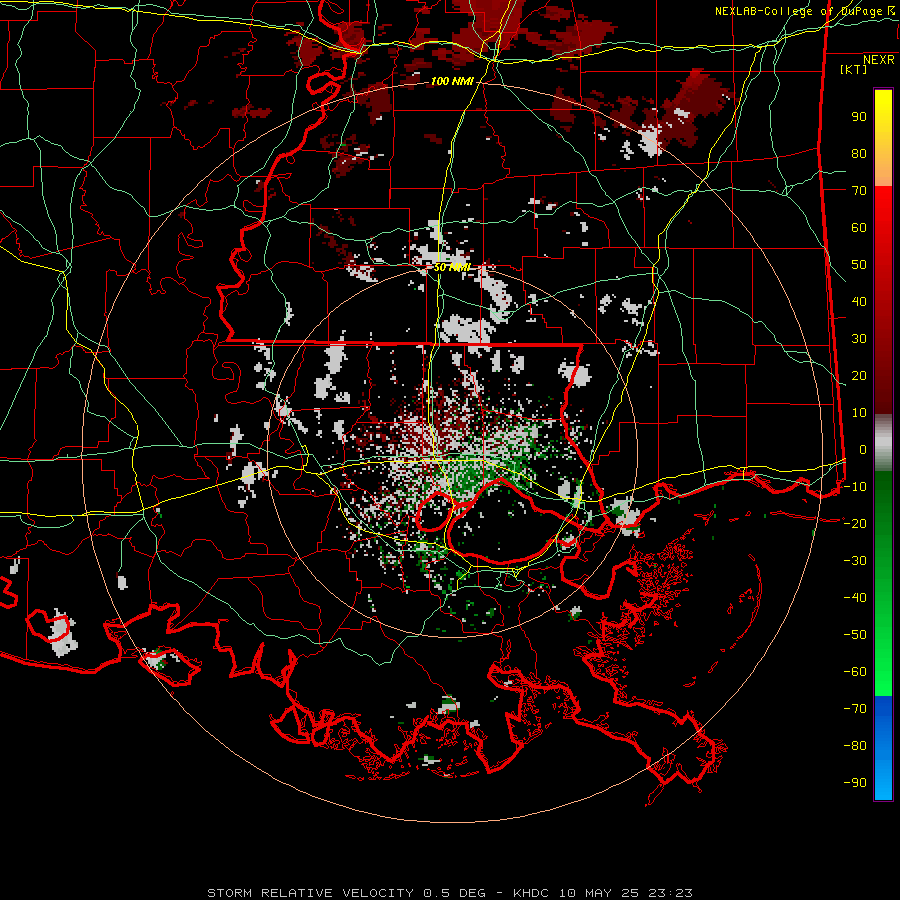The image size is (900, 900).
Task: Click the -90 value on velocity scale
Action: 855,783
